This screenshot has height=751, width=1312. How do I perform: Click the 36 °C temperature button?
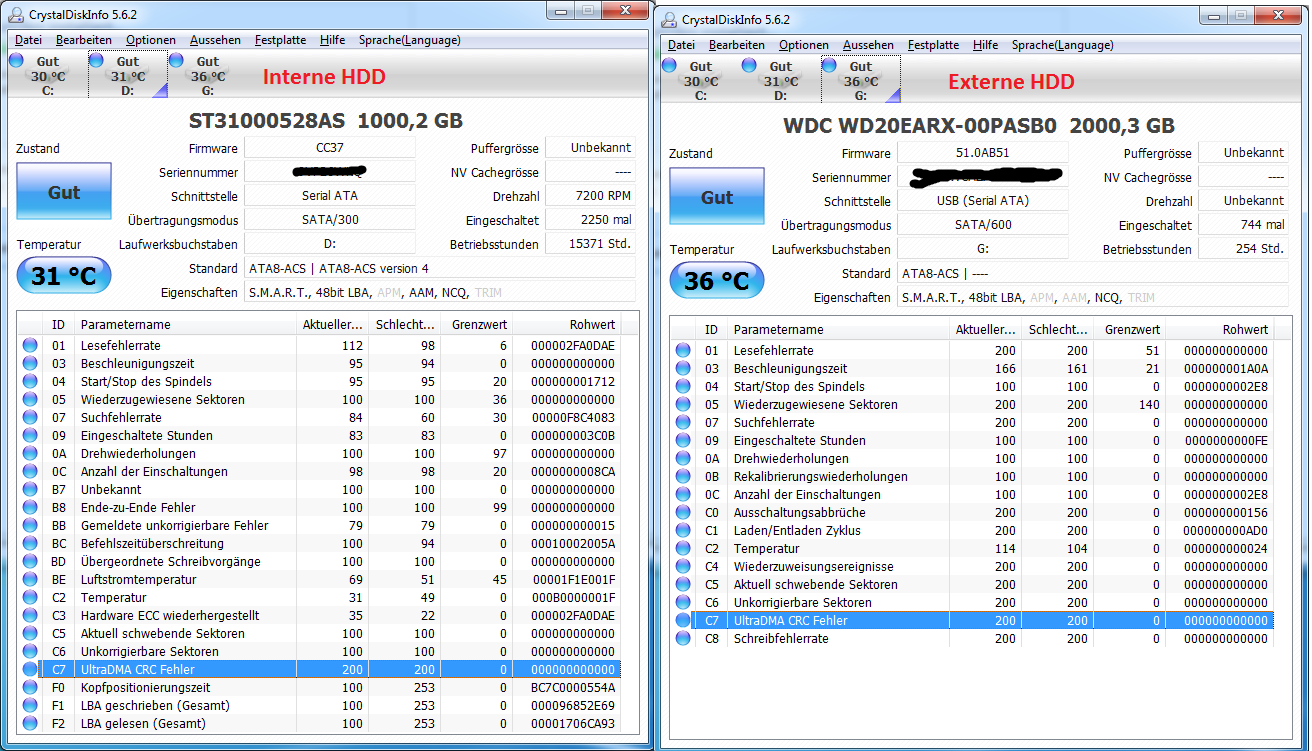717,280
